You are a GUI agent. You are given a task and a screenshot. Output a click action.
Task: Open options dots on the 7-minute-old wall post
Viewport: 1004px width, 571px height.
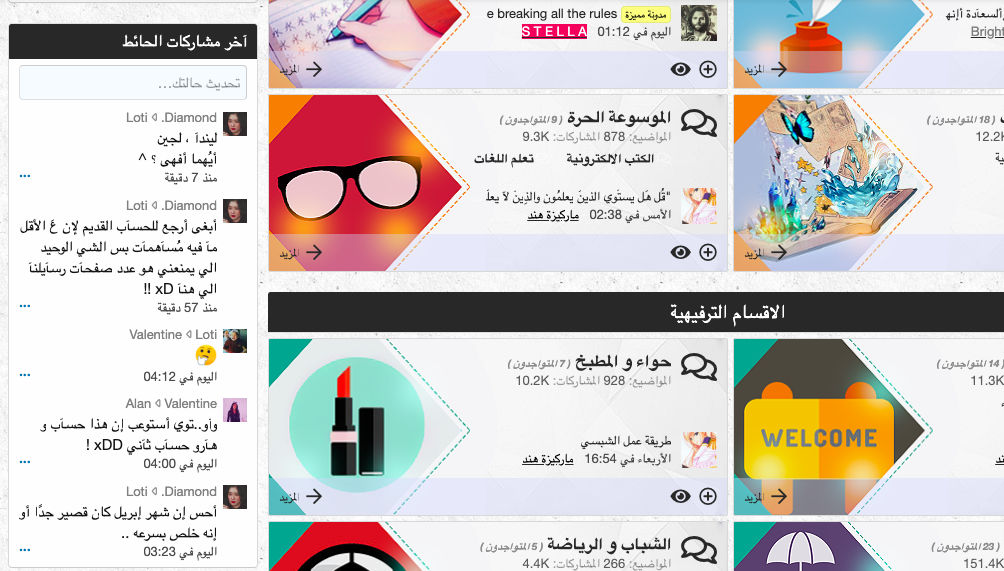click(x=25, y=175)
